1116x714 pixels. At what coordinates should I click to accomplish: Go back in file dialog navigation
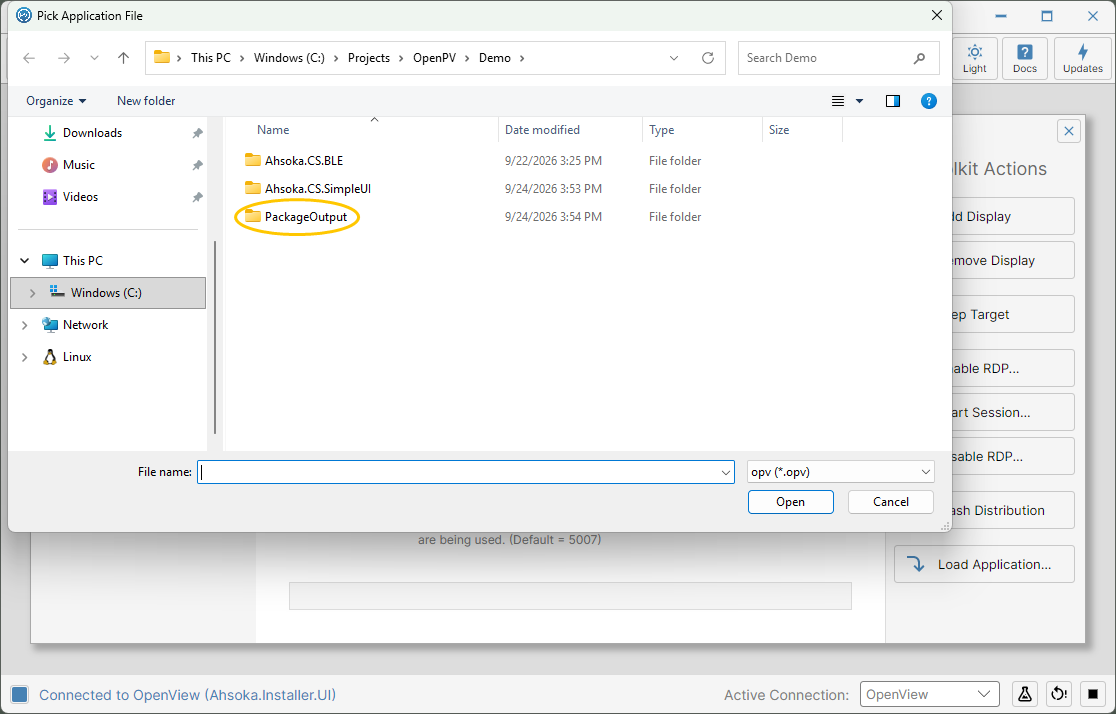[29, 58]
